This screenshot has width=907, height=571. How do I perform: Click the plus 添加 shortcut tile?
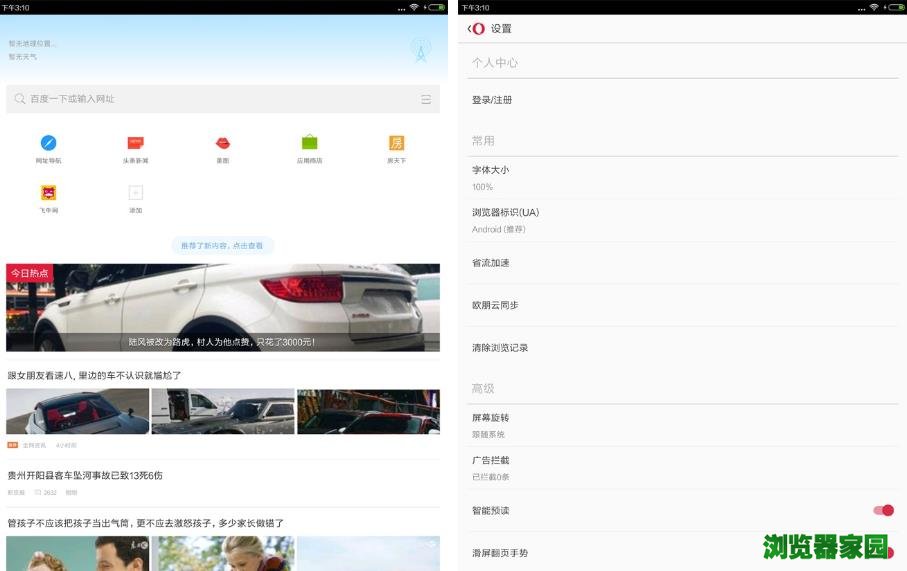(135, 193)
